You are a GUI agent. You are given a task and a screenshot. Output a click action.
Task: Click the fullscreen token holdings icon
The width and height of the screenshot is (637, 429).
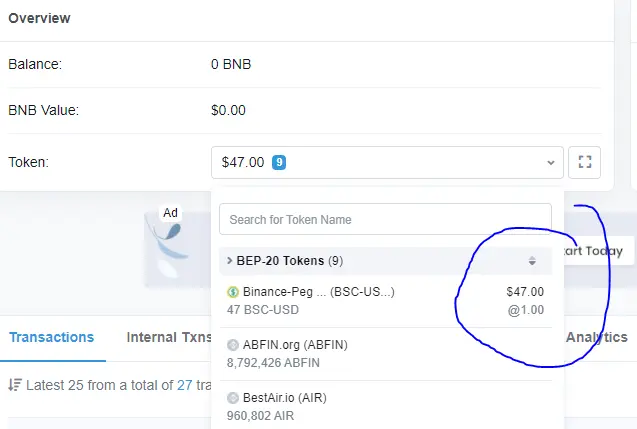584,162
